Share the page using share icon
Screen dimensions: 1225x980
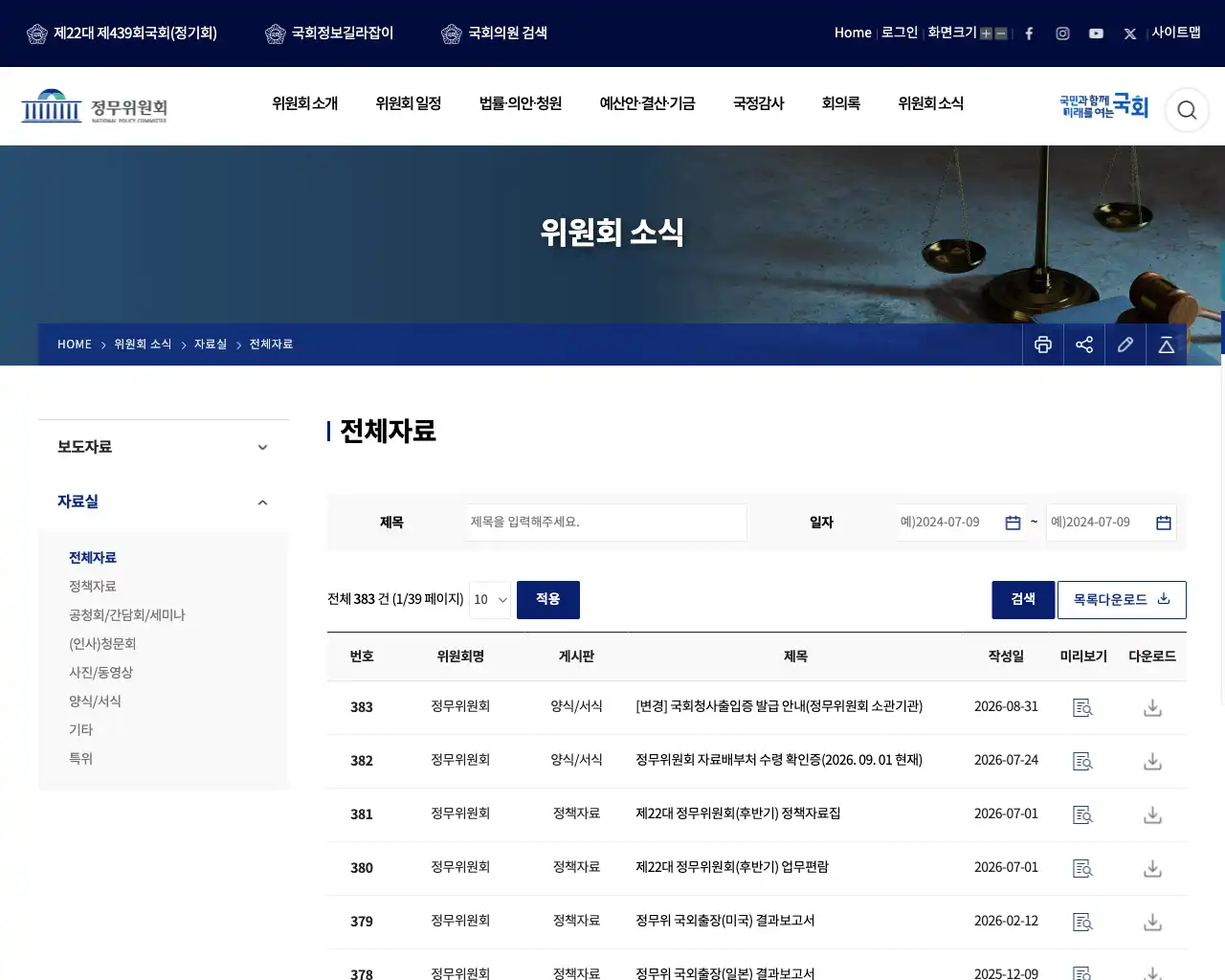click(x=1084, y=345)
